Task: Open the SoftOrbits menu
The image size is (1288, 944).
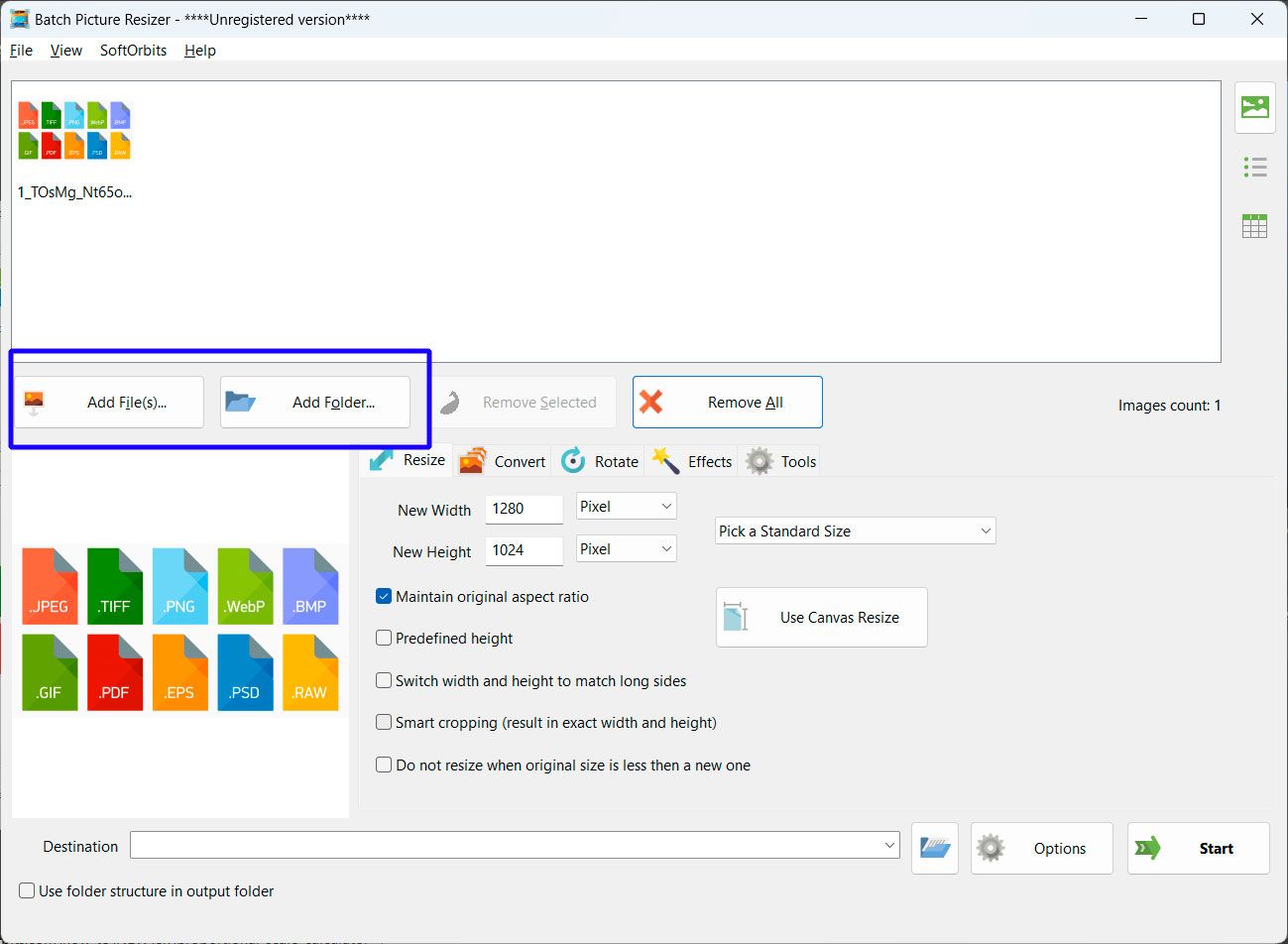Action: [x=134, y=51]
